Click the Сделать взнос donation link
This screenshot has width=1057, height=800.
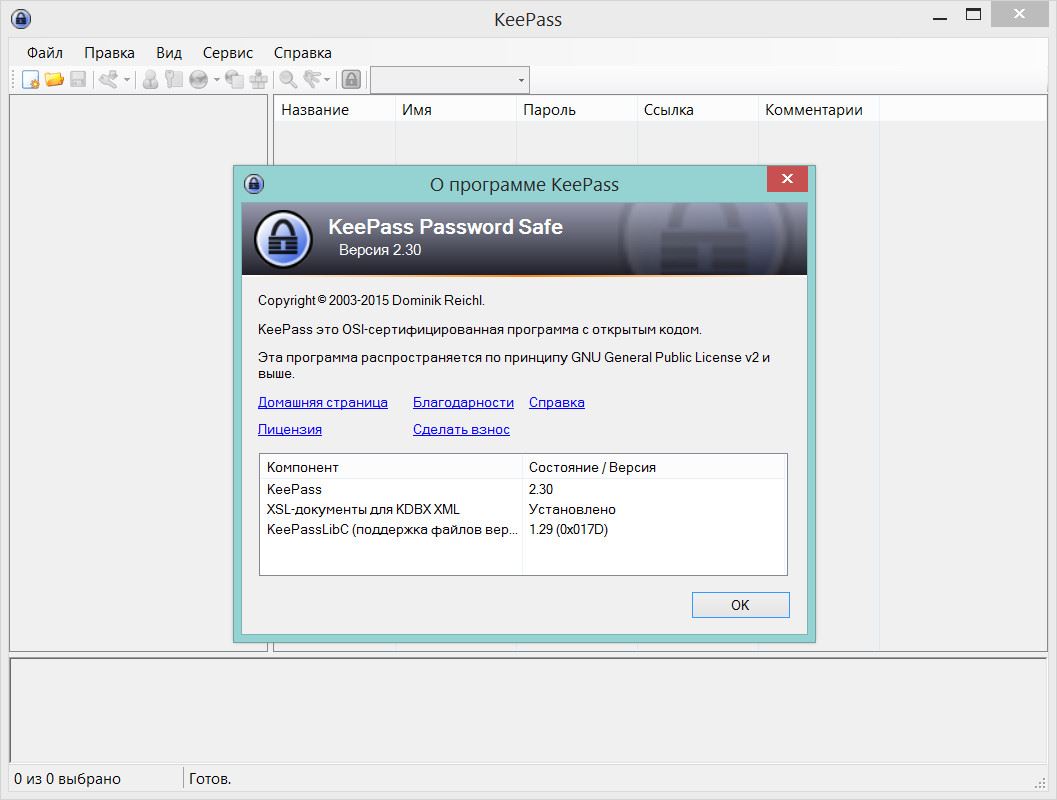pyautogui.click(x=461, y=429)
